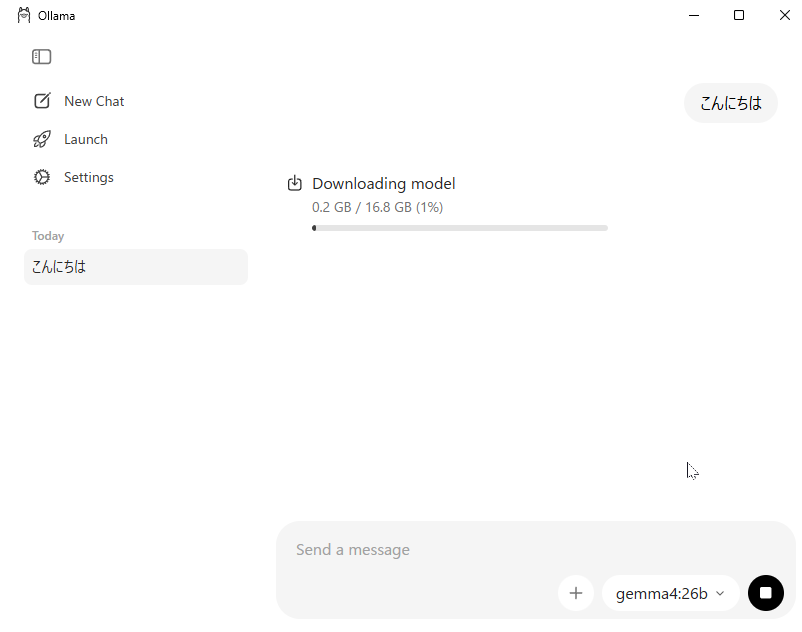This screenshot has height=632, width=802.
Task: Click the New Chat compose icon
Action: pos(42,101)
